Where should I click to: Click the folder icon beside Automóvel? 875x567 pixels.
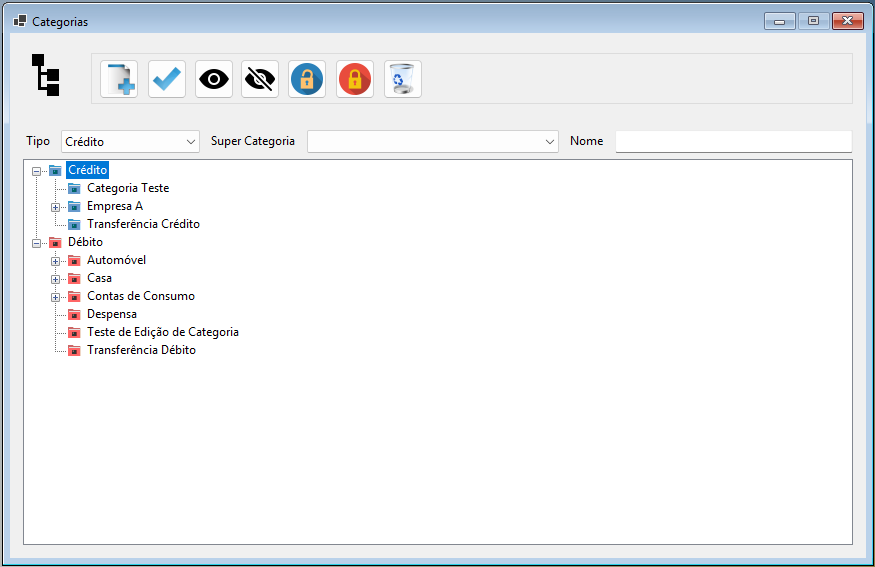[74, 261]
